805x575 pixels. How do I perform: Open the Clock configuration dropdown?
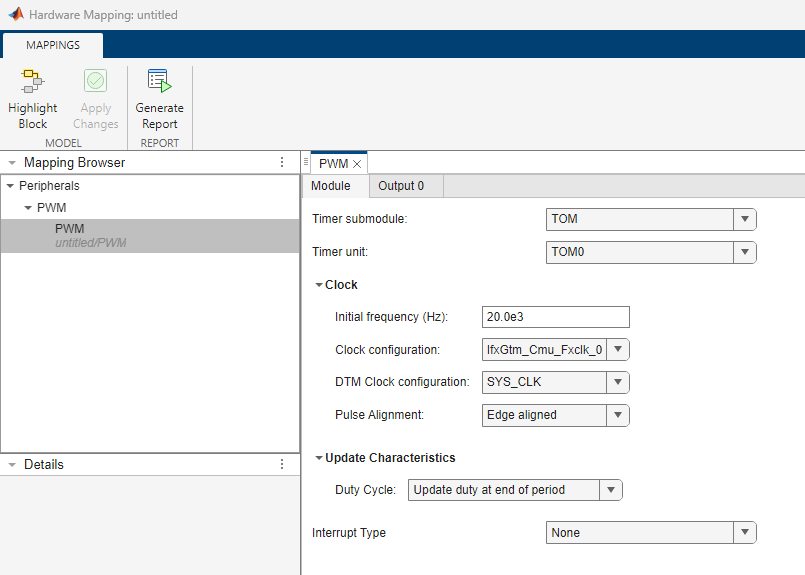(x=618, y=349)
